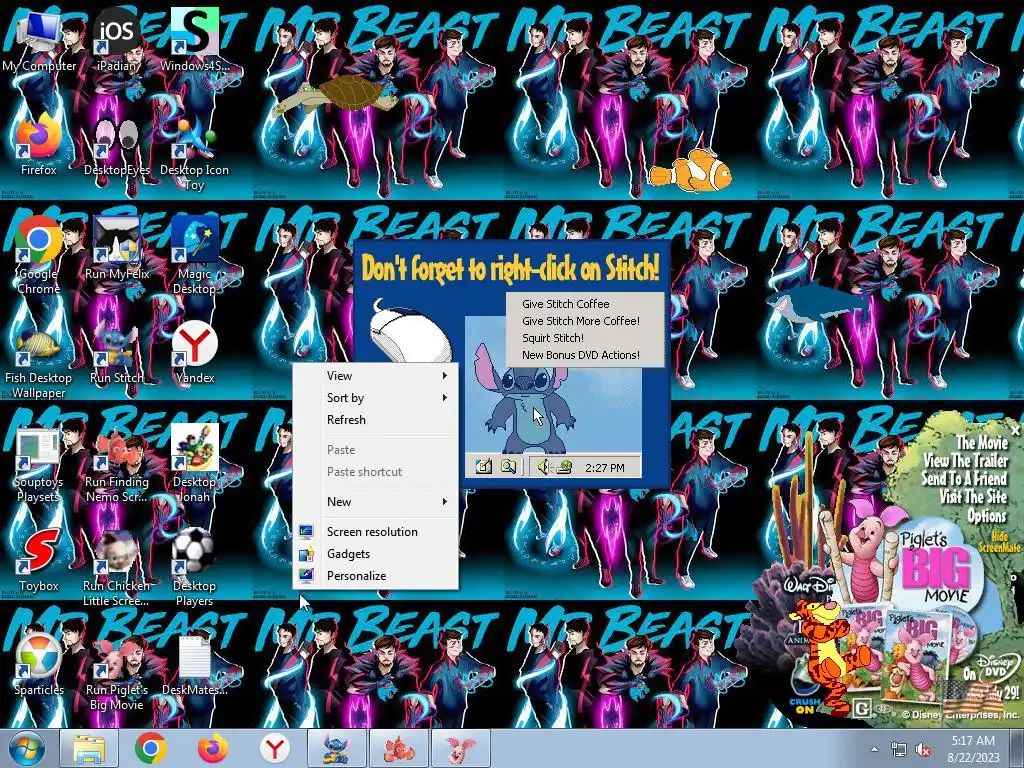Launch the iPadian desktop shortcut
The height and width of the screenshot is (768, 1024).
click(x=116, y=39)
